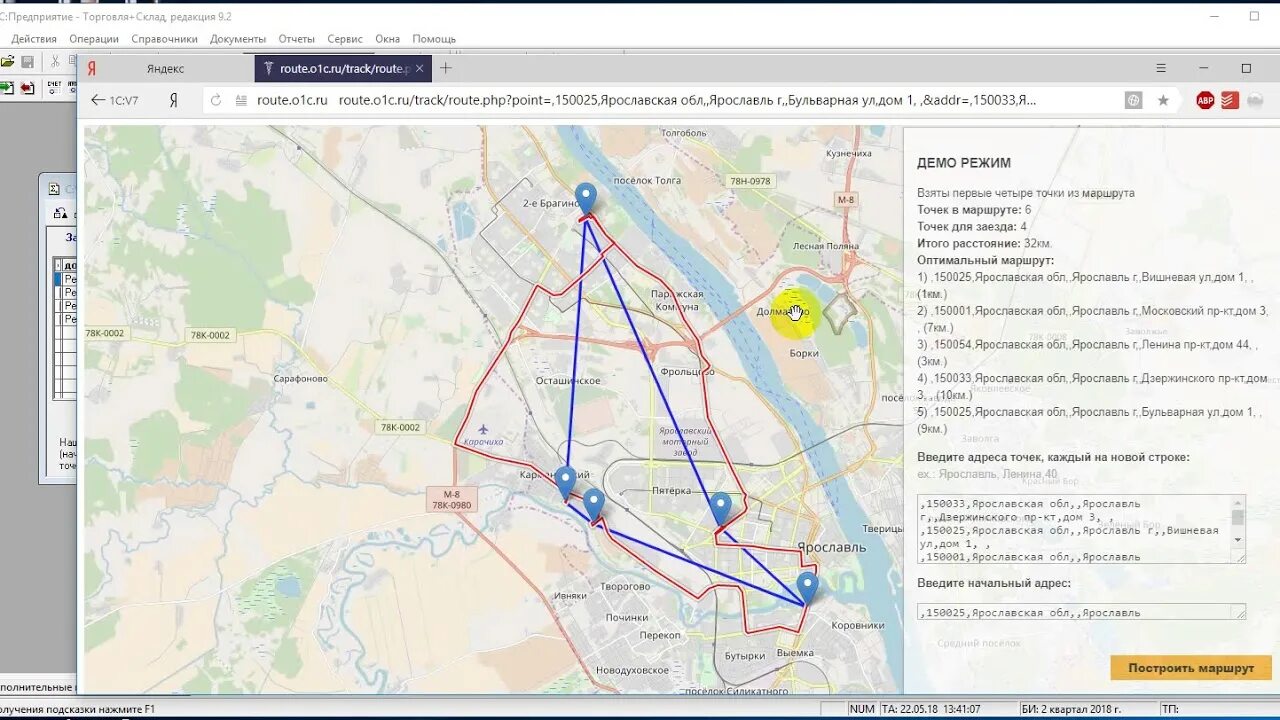1280x720 pixels.
Task: Open the Сервис menu
Action: click(345, 39)
